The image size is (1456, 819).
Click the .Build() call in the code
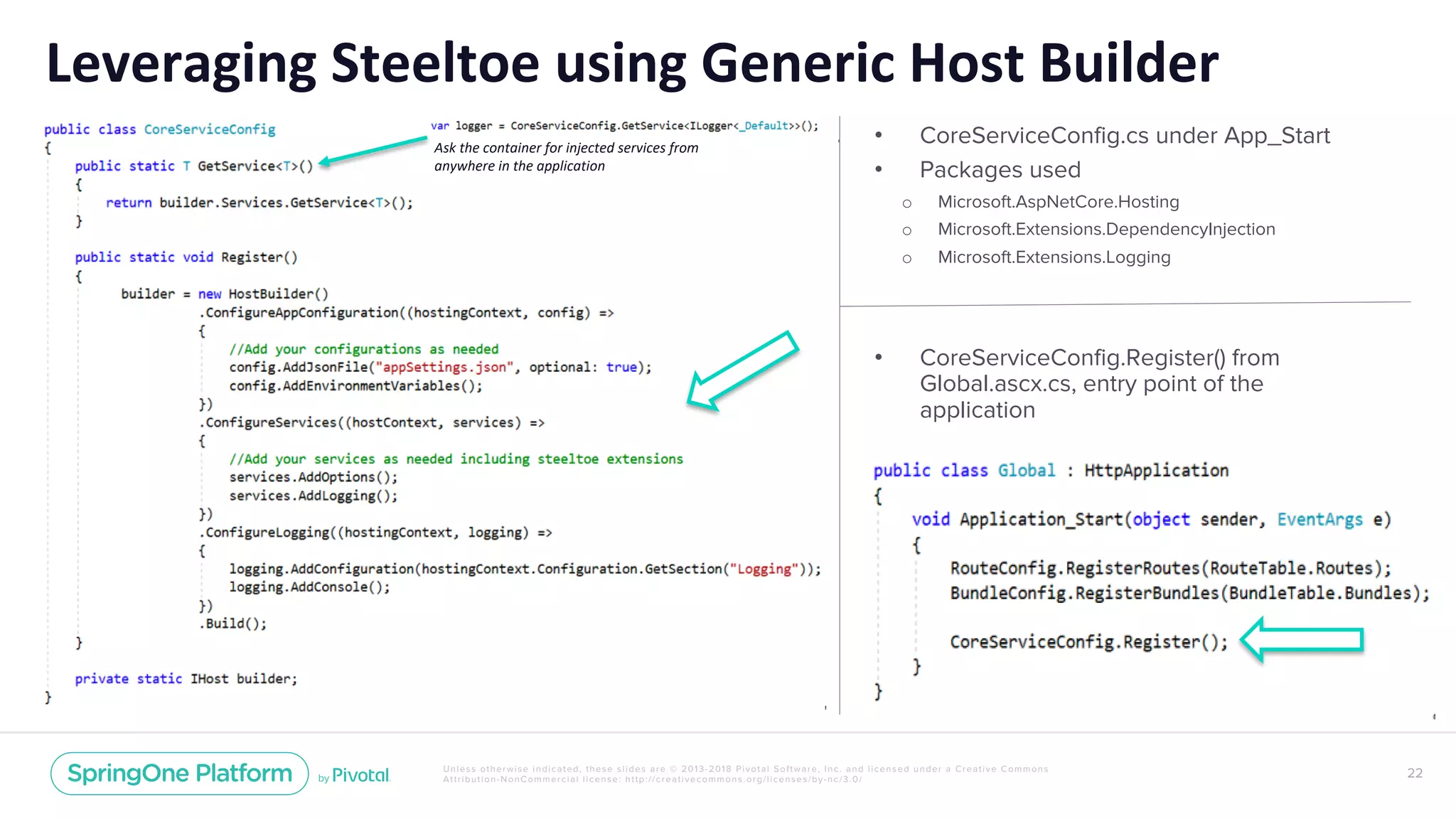click(x=233, y=623)
